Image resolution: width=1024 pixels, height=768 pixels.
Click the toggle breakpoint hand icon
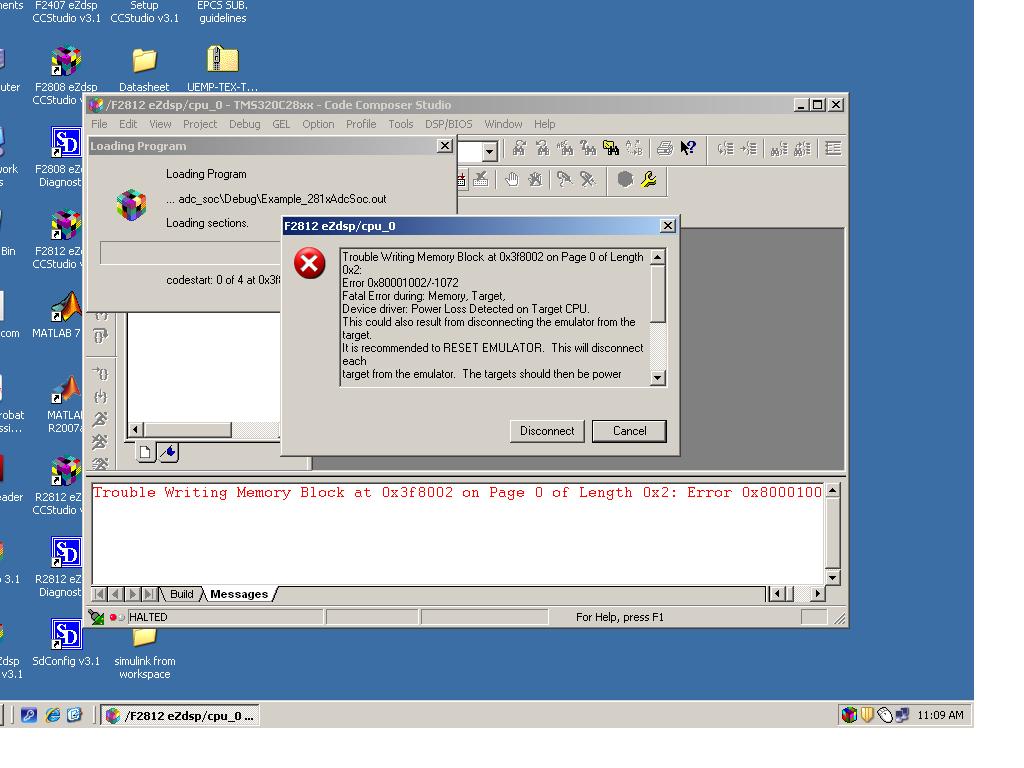coord(511,179)
